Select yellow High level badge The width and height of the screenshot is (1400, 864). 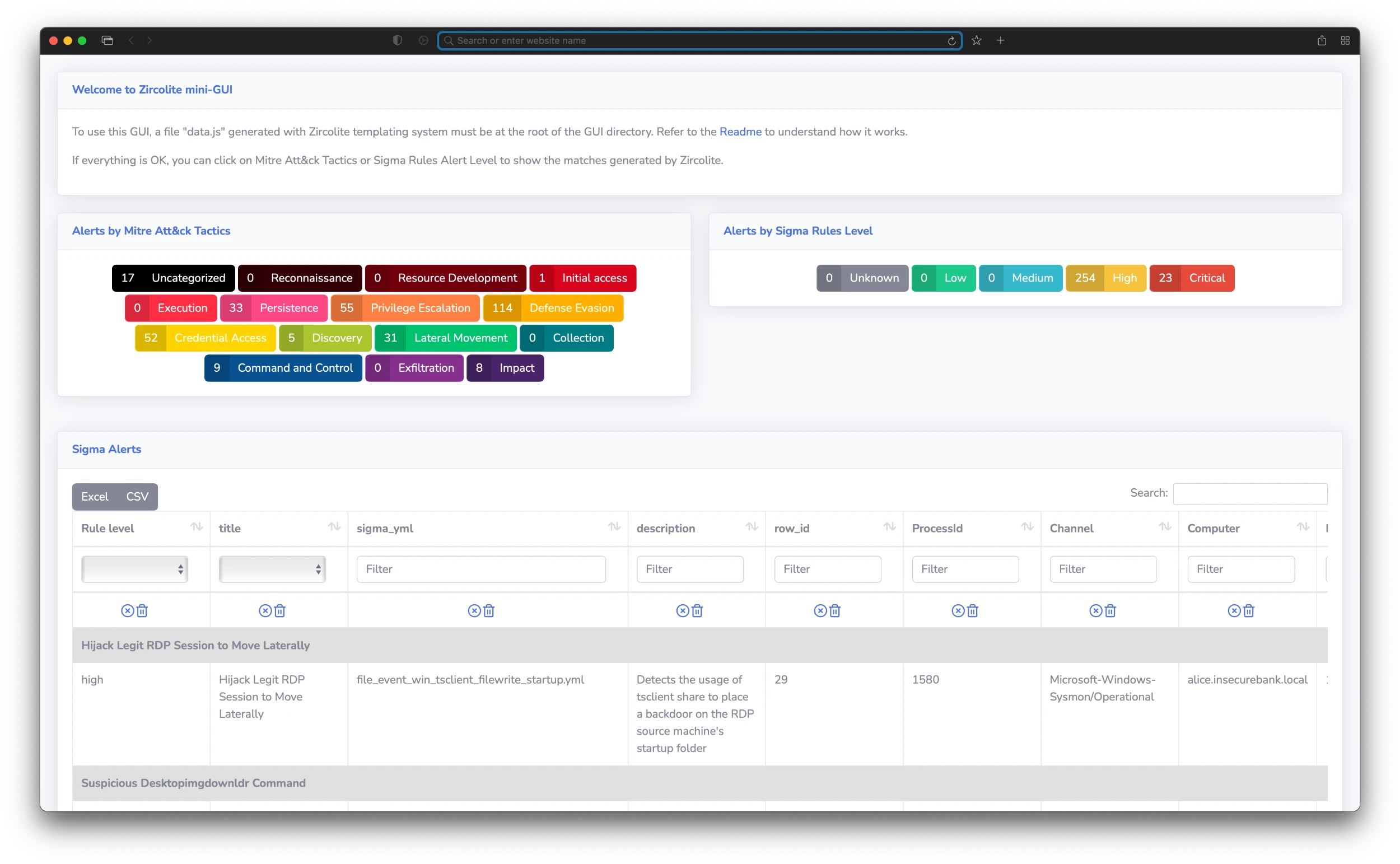pos(1105,278)
